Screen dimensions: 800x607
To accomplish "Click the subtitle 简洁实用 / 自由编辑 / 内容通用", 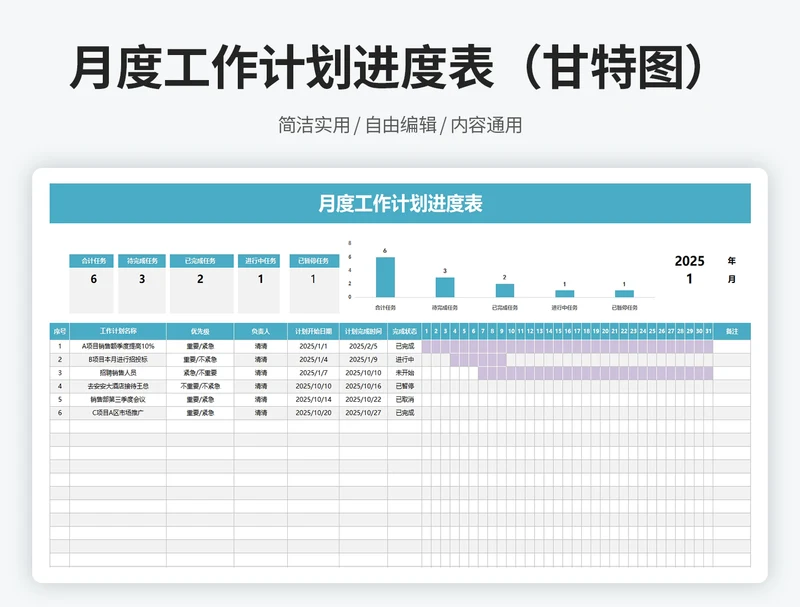I will click(400, 125).
